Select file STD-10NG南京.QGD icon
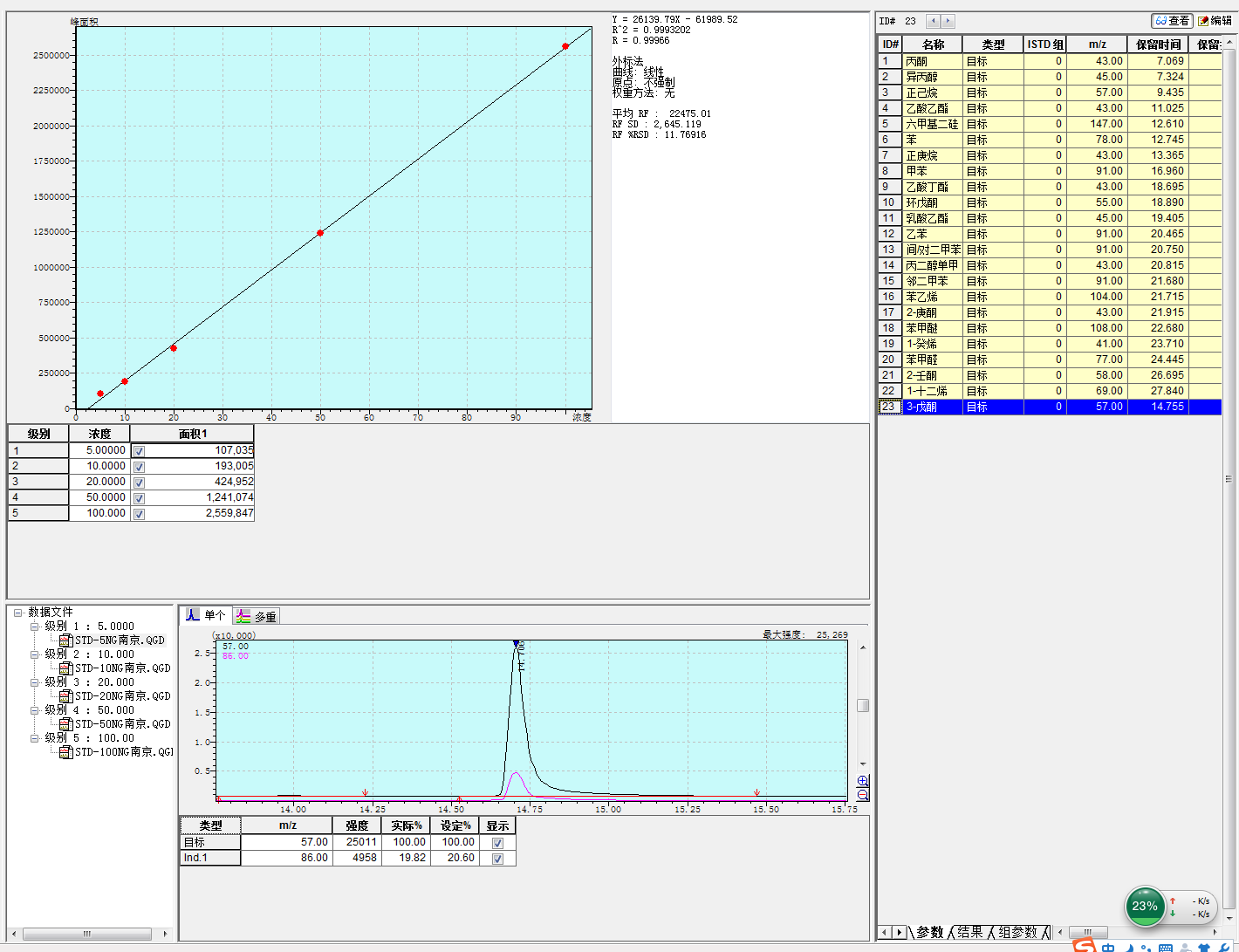Screen dimensions: 1239x952 (65, 668)
